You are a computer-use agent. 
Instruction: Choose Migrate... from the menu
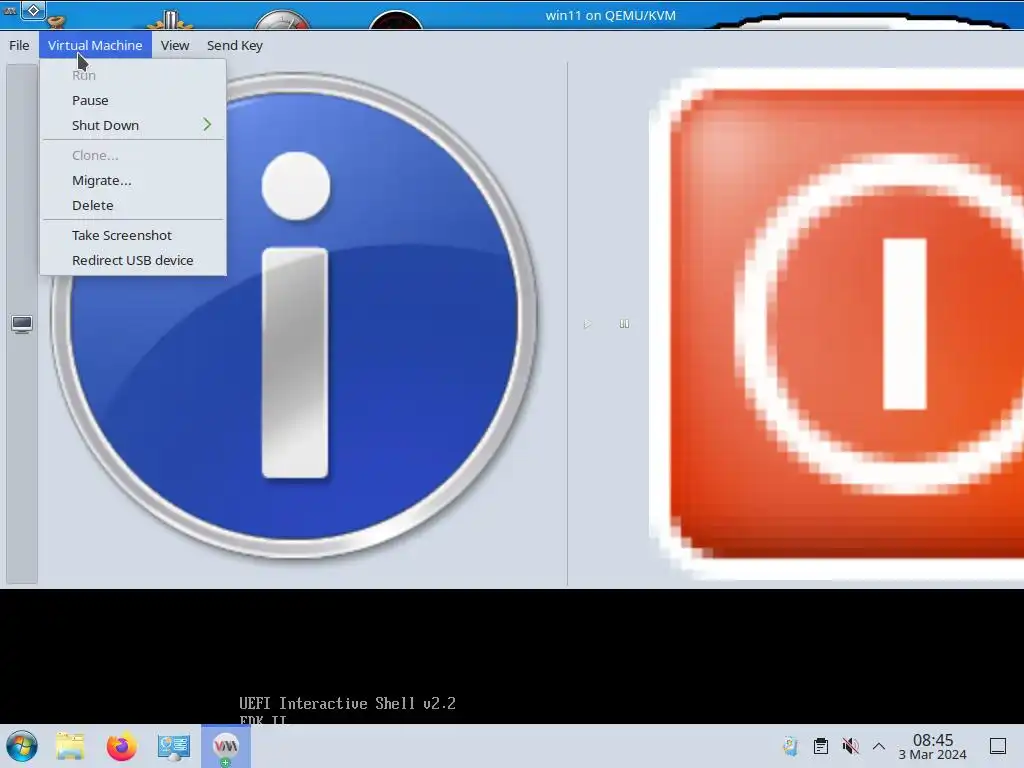133,180
